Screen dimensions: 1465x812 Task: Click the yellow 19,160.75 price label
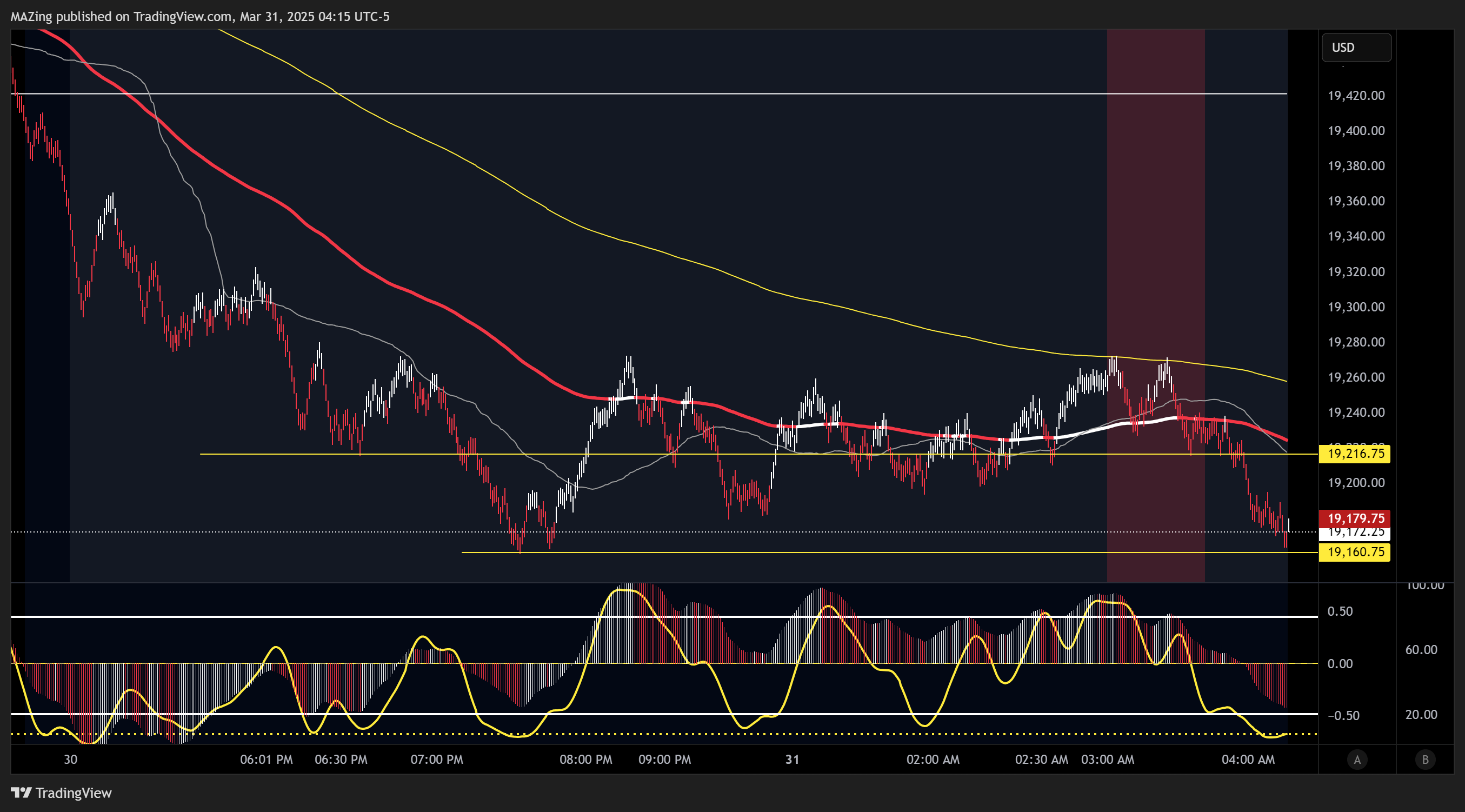tap(1355, 552)
